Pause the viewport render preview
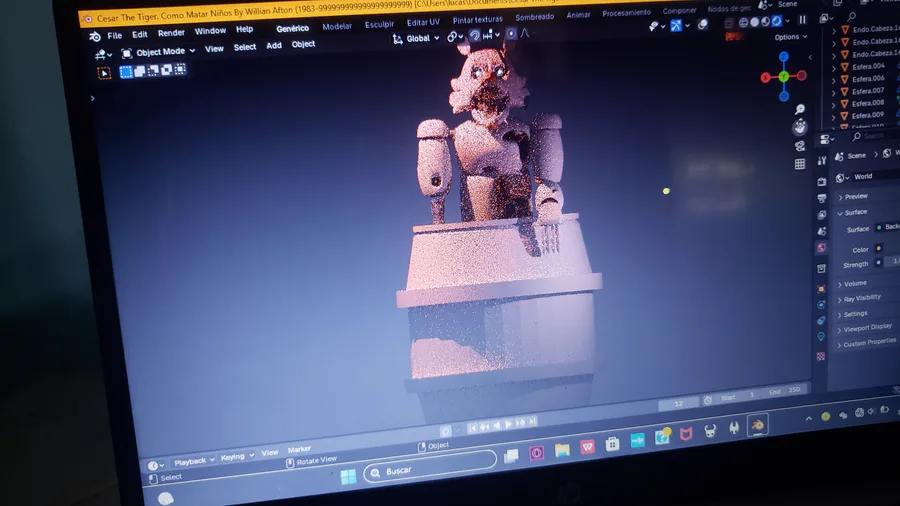900x506 pixels. point(802,20)
